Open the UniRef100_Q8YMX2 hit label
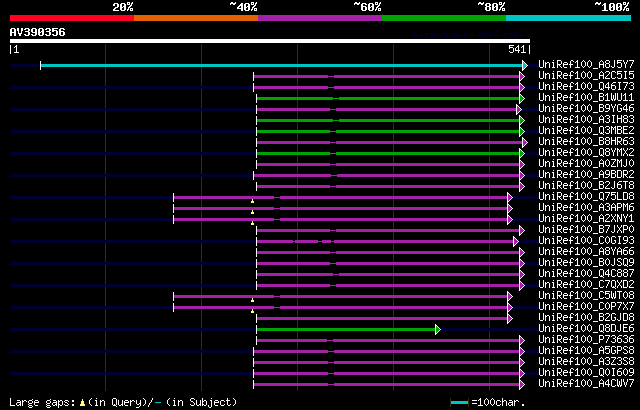Screen dimensions: 640x410 tap(587, 153)
